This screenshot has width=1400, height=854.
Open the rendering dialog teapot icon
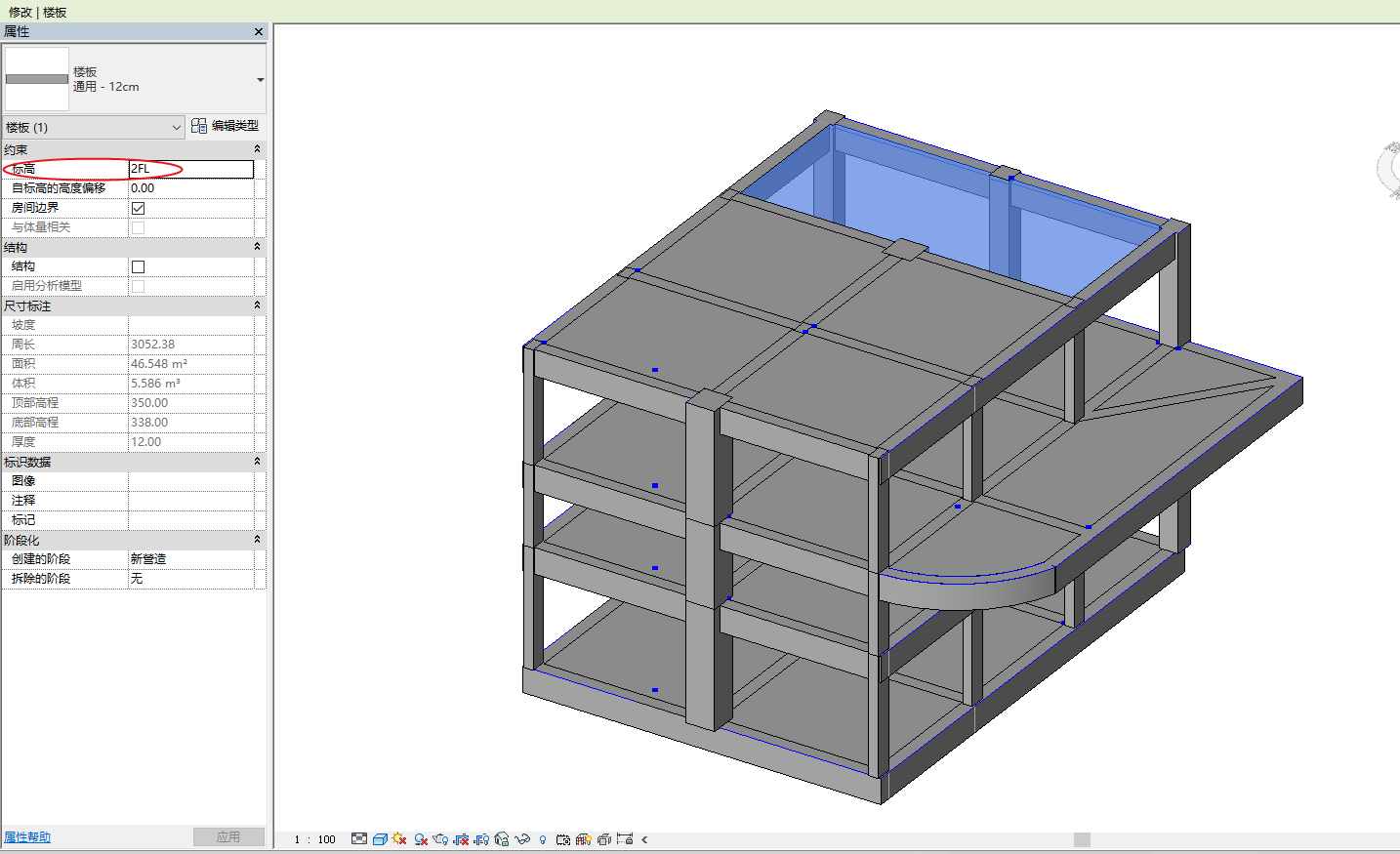coord(439,839)
